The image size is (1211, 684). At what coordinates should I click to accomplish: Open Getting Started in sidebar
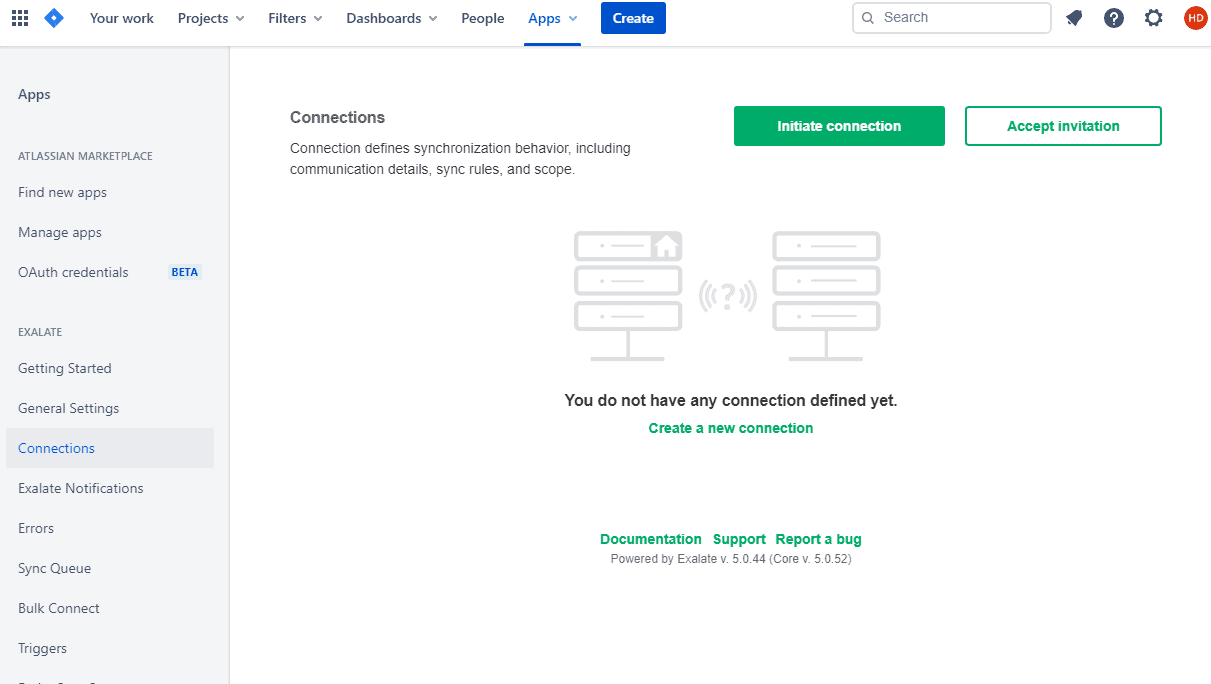tap(65, 368)
